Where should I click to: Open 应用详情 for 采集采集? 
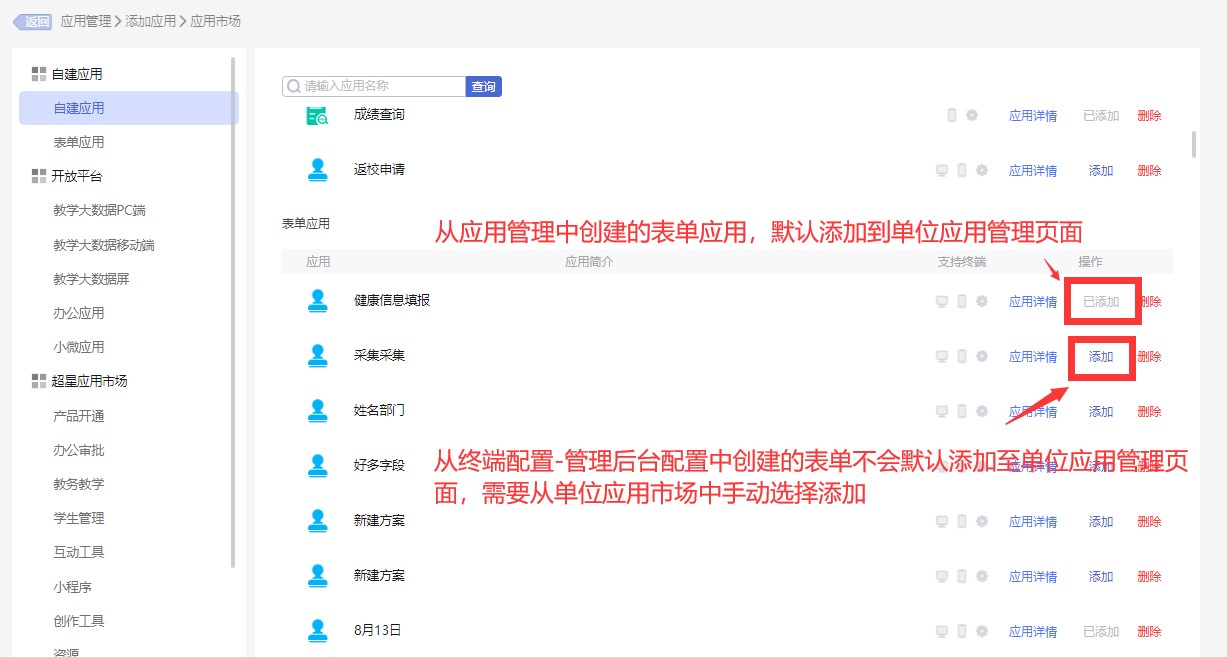pyautogui.click(x=1033, y=357)
